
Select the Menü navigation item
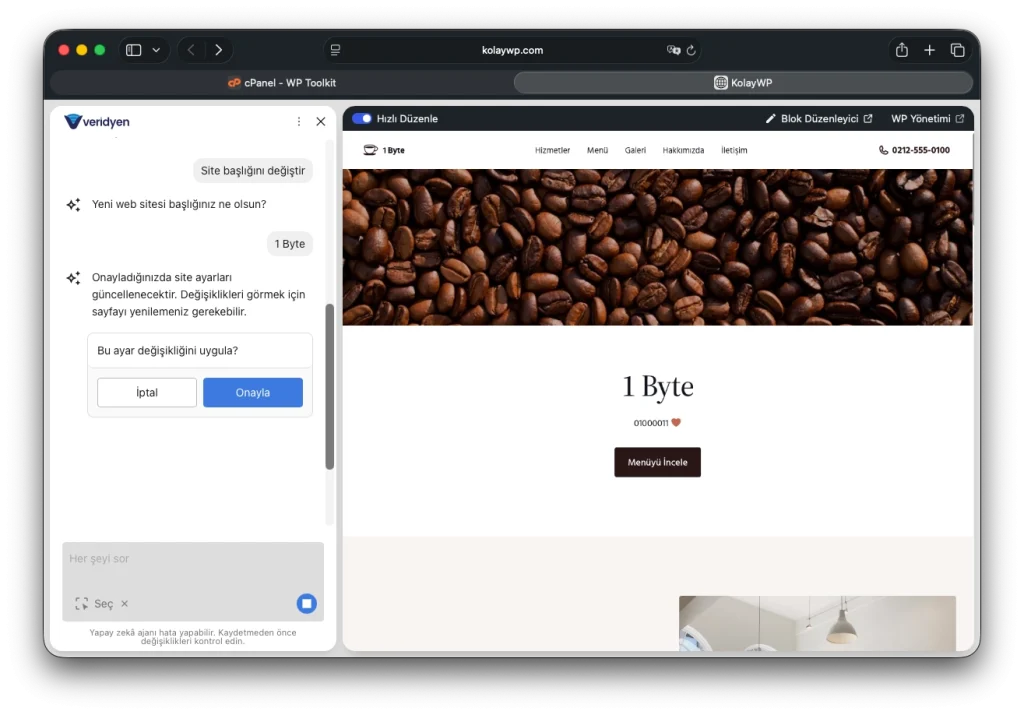tap(597, 150)
